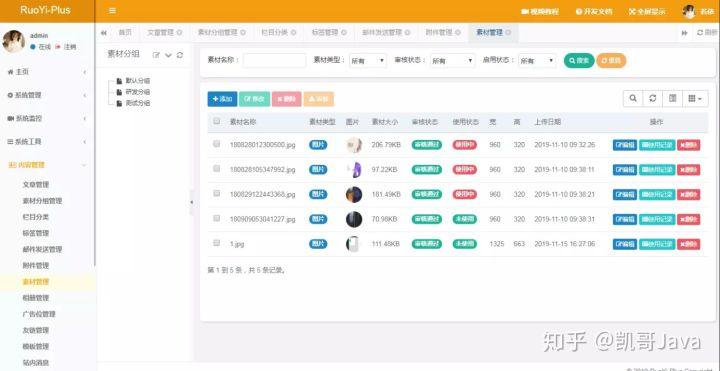Click the red 删除 delete button in toolbar

click(x=287, y=99)
